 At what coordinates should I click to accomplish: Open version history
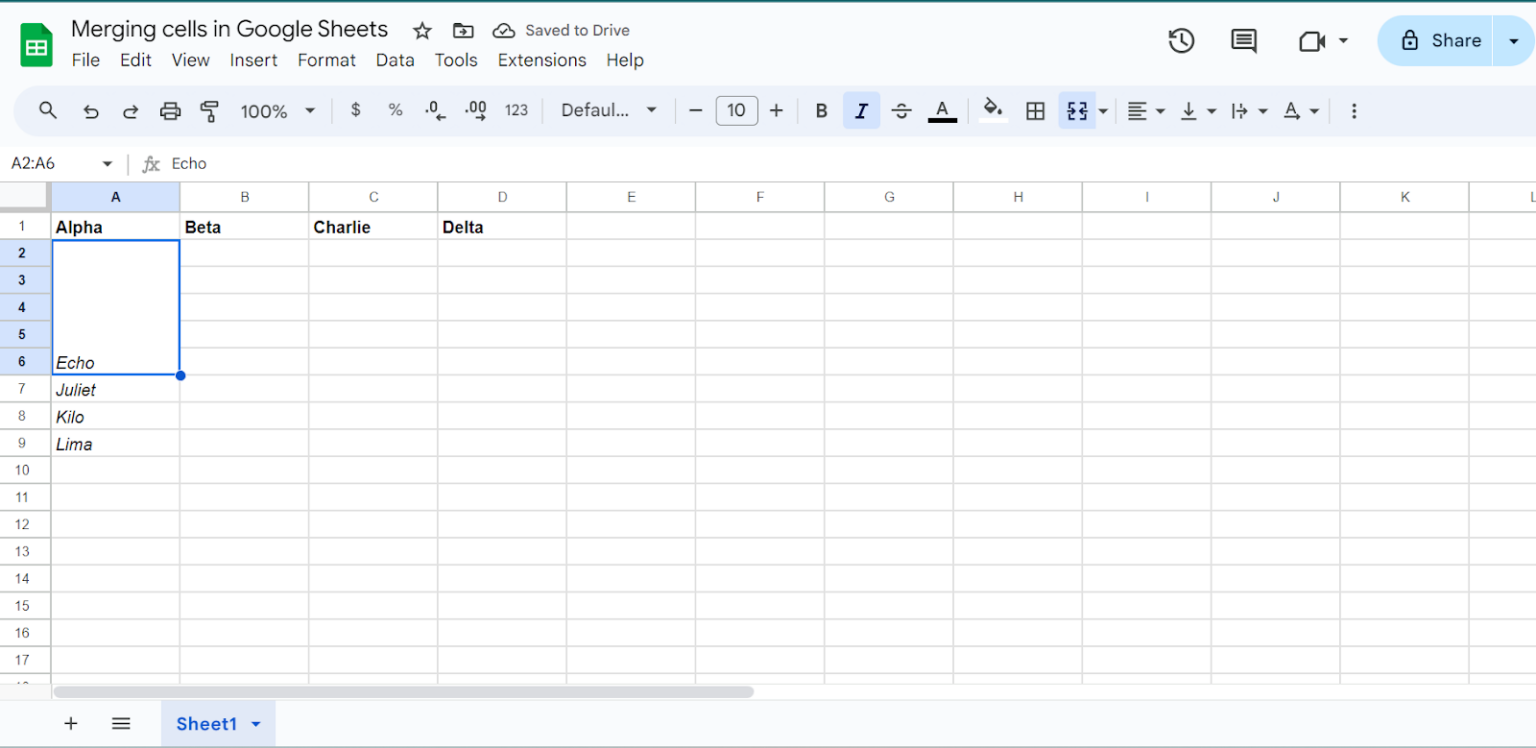coord(1181,41)
